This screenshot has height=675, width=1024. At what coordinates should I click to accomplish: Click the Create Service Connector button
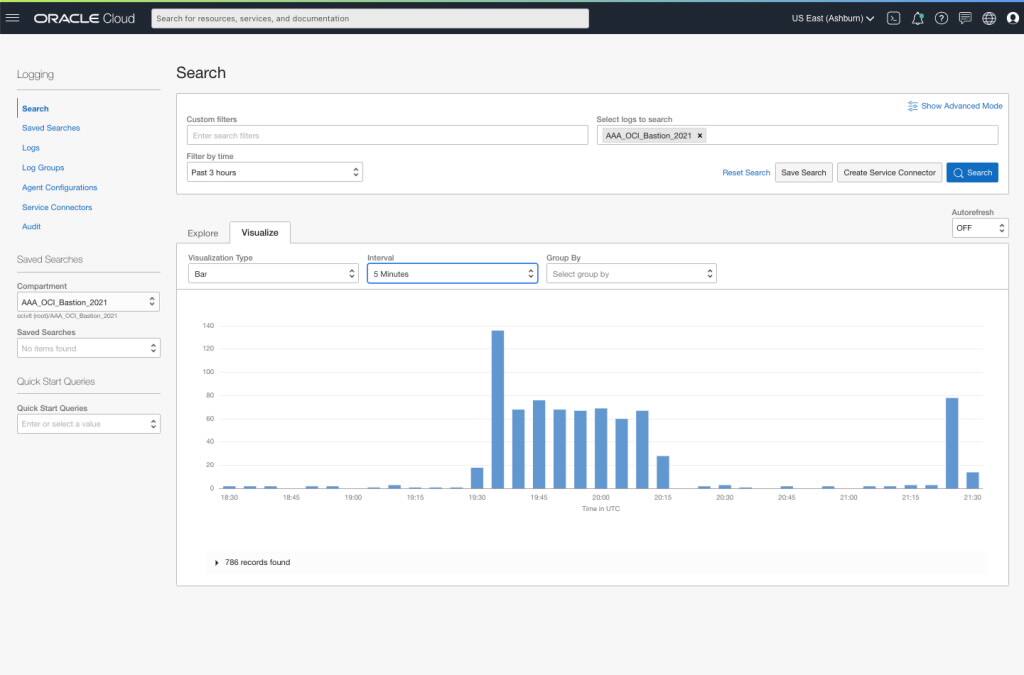point(888,172)
